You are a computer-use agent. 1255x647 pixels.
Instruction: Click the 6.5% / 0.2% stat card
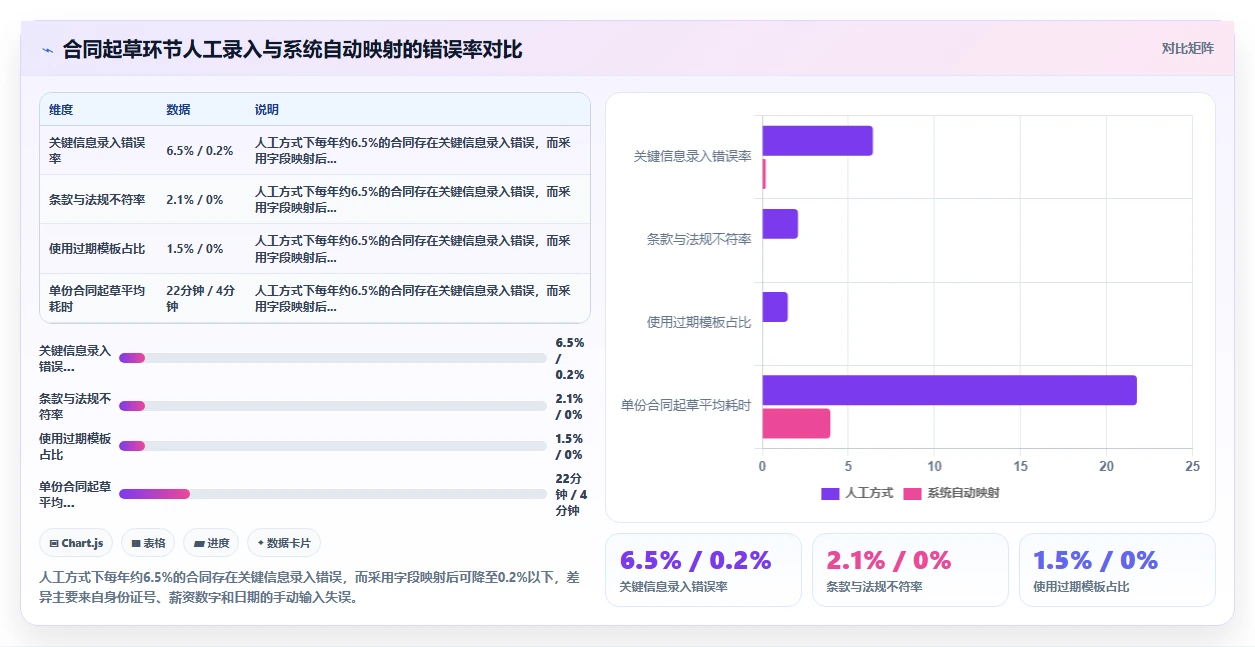pyautogui.click(x=703, y=570)
